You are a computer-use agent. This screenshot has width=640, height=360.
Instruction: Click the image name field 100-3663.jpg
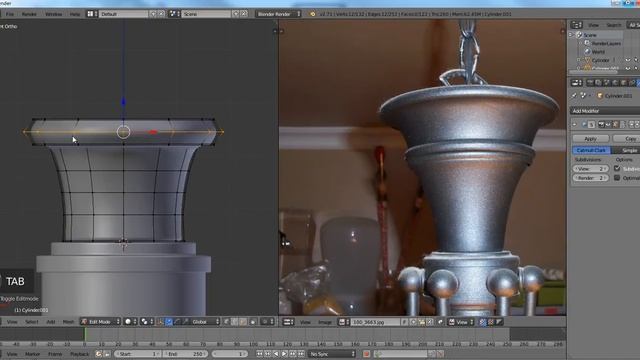375,322
